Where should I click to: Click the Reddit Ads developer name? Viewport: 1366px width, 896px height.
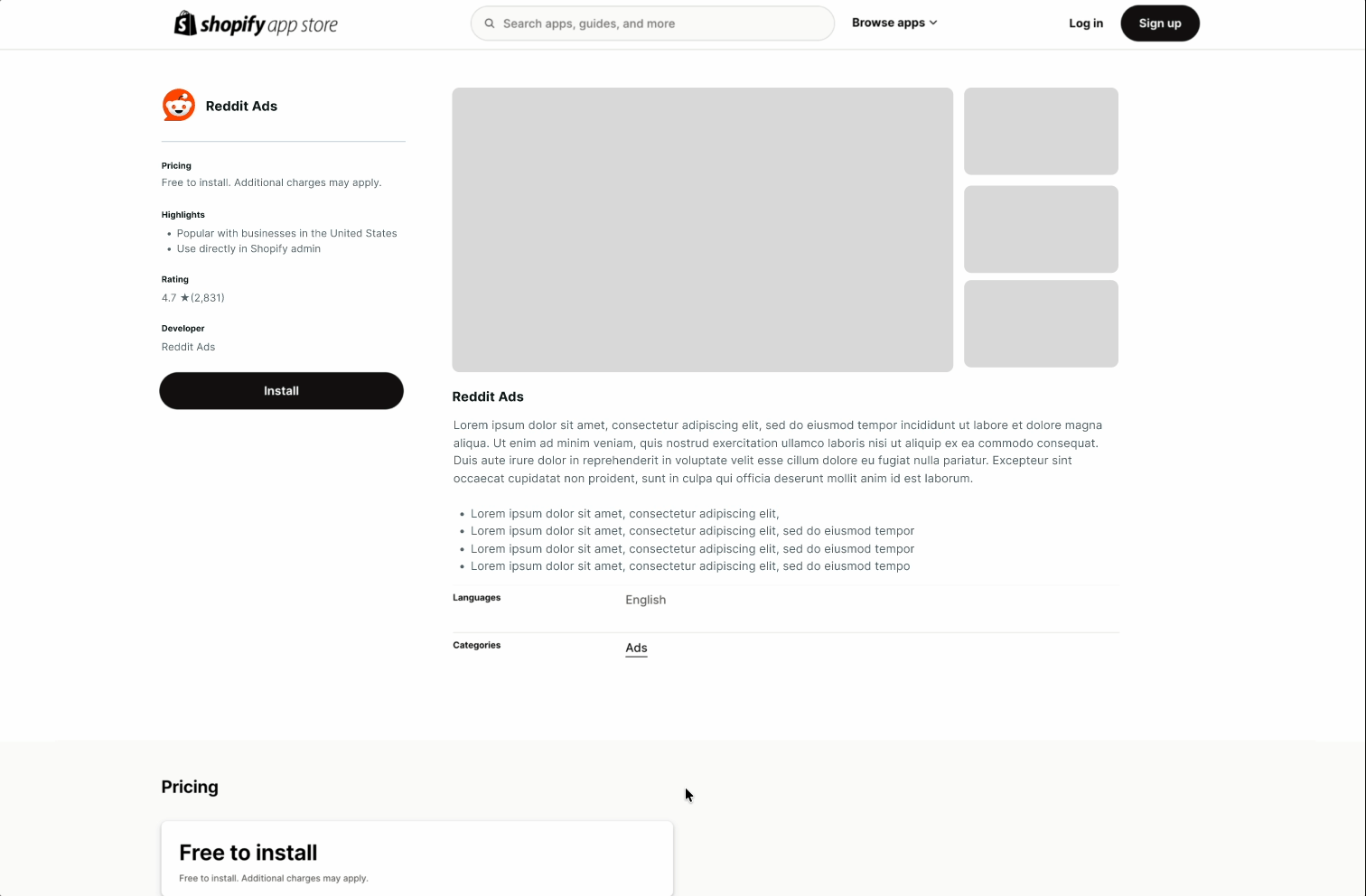188,346
